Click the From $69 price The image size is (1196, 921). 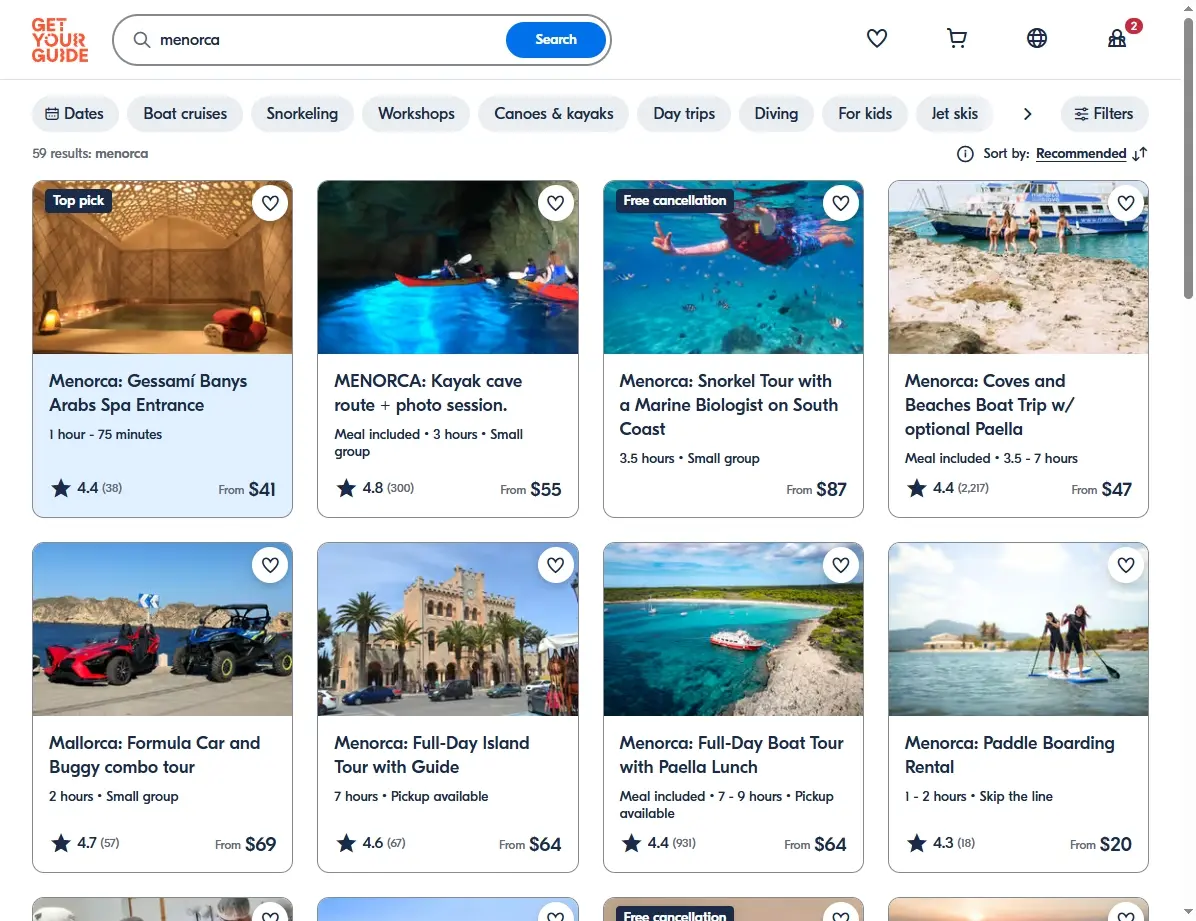[245, 844]
